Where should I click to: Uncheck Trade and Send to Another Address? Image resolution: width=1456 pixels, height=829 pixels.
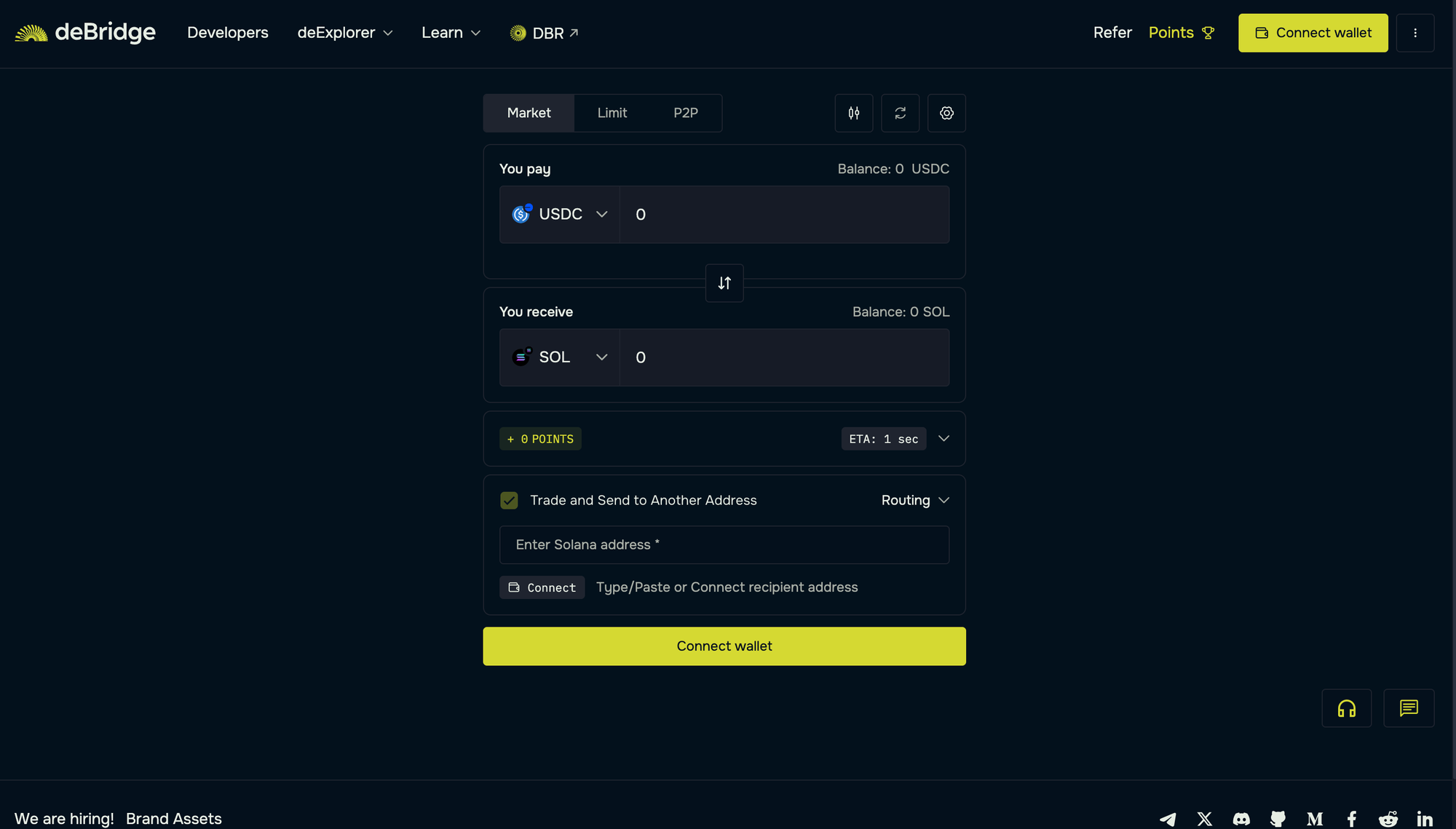(509, 501)
